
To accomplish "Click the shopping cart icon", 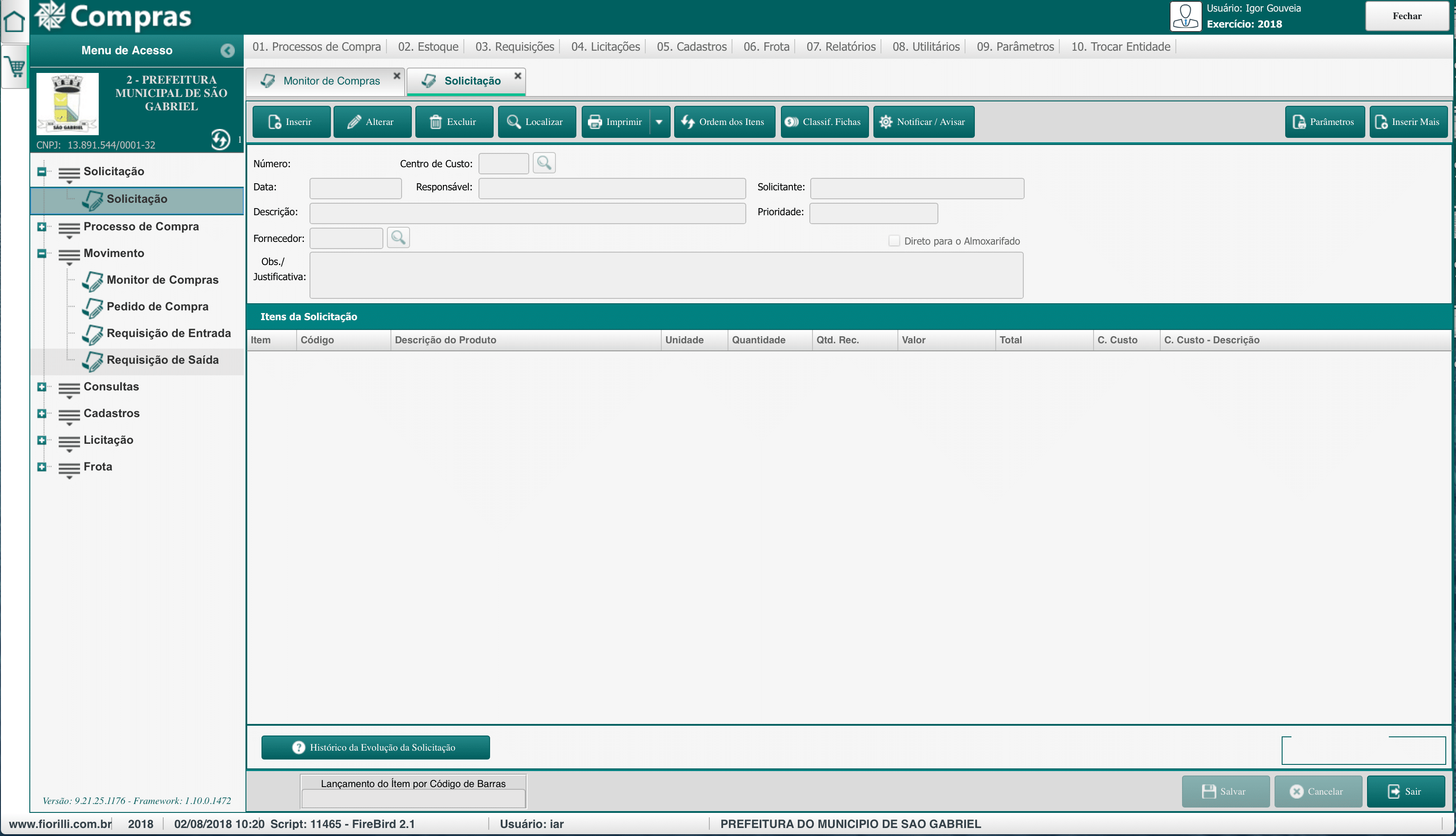I will (16, 68).
